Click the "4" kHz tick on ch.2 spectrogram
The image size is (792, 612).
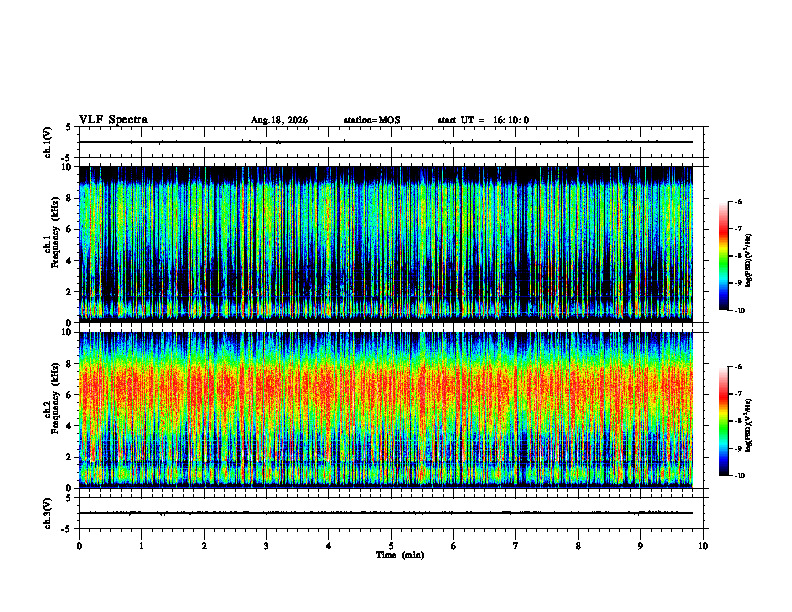(x=69, y=426)
